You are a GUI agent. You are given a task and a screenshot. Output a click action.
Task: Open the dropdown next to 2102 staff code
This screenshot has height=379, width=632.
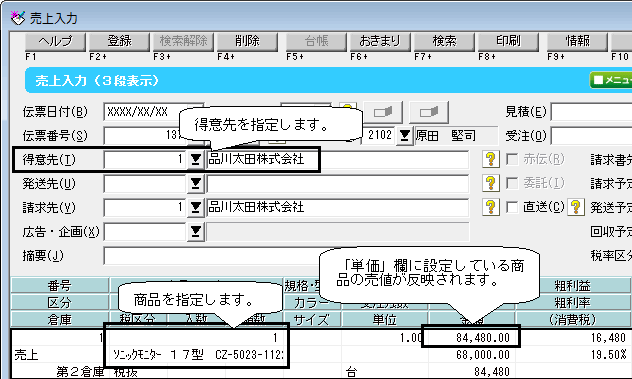click(404, 135)
